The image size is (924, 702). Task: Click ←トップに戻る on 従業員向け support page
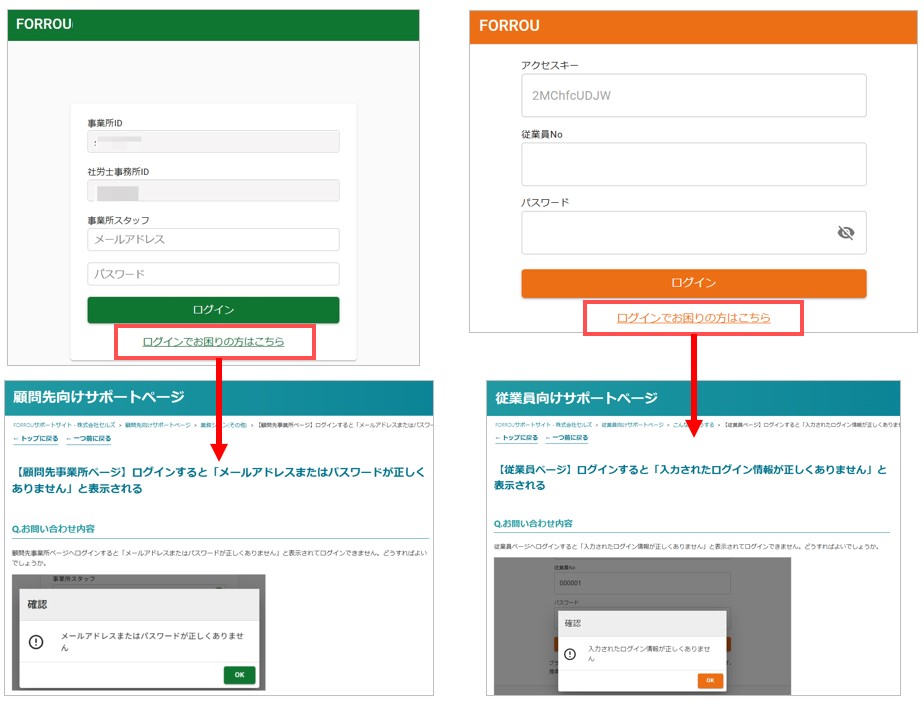click(x=517, y=438)
